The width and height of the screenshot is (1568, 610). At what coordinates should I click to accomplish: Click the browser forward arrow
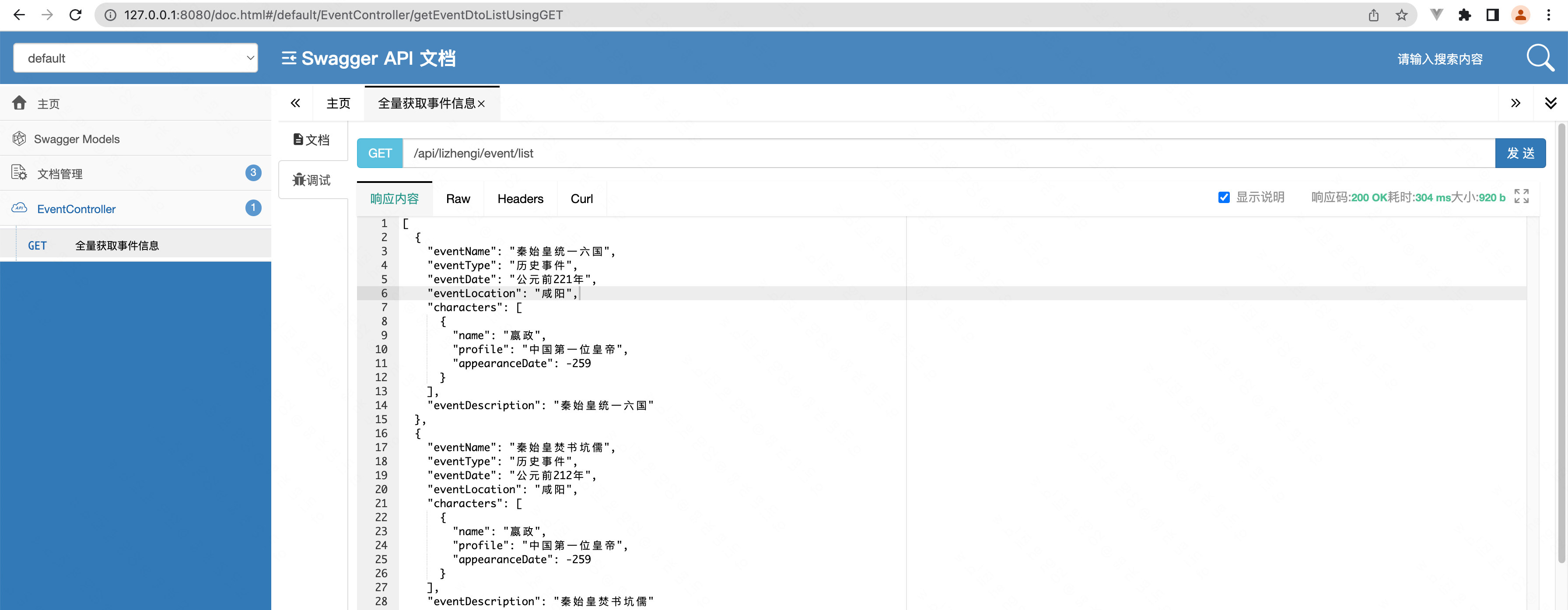(x=47, y=14)
